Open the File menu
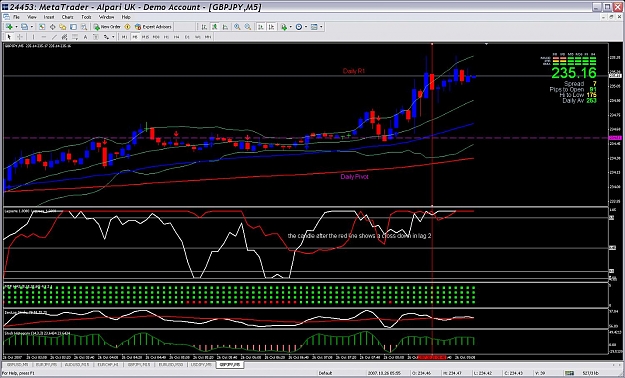This screenshot has width=625, height=378. click(x=16, y=17)
